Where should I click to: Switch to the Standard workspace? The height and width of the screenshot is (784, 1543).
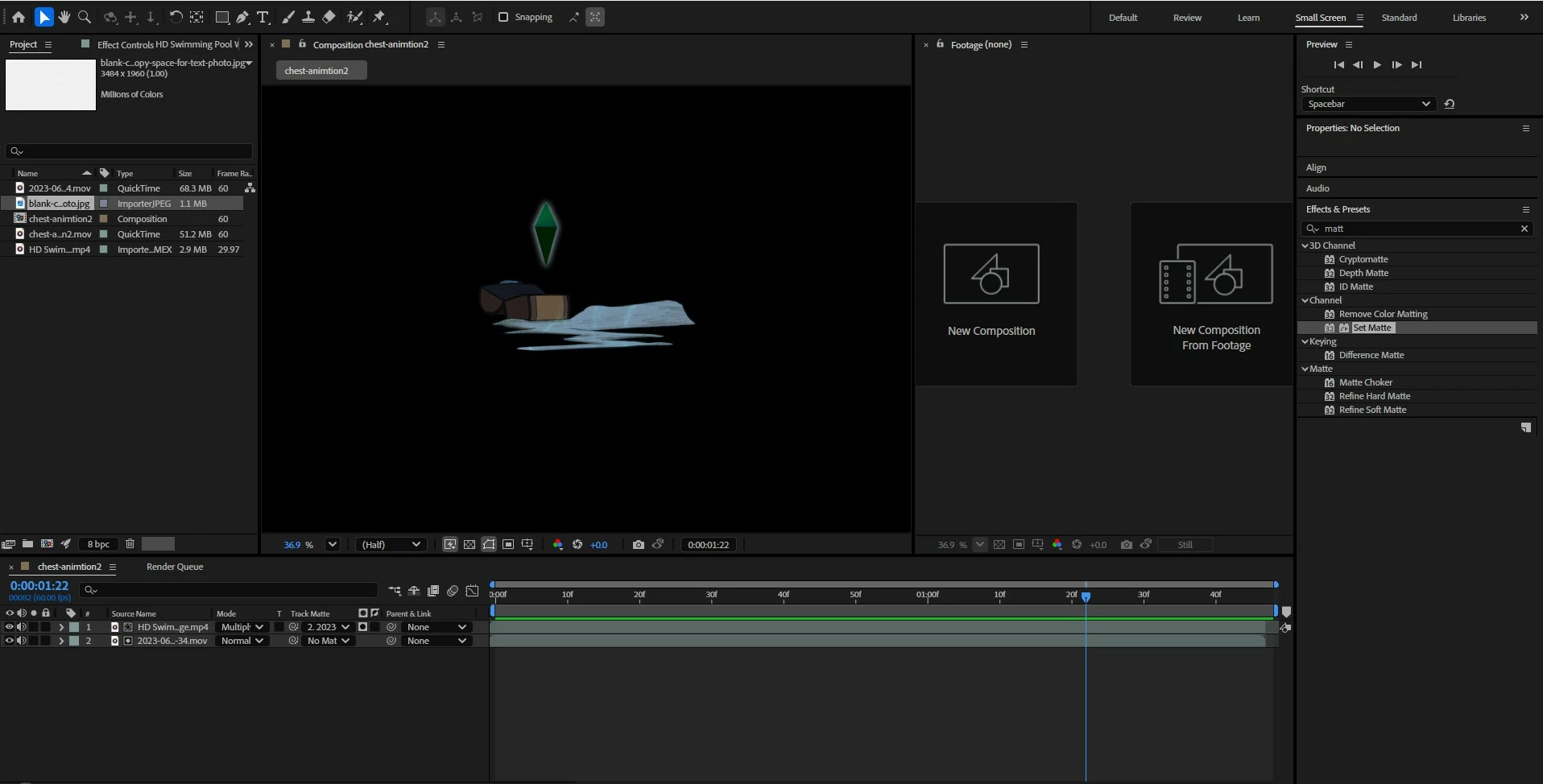click(1399, 18)
